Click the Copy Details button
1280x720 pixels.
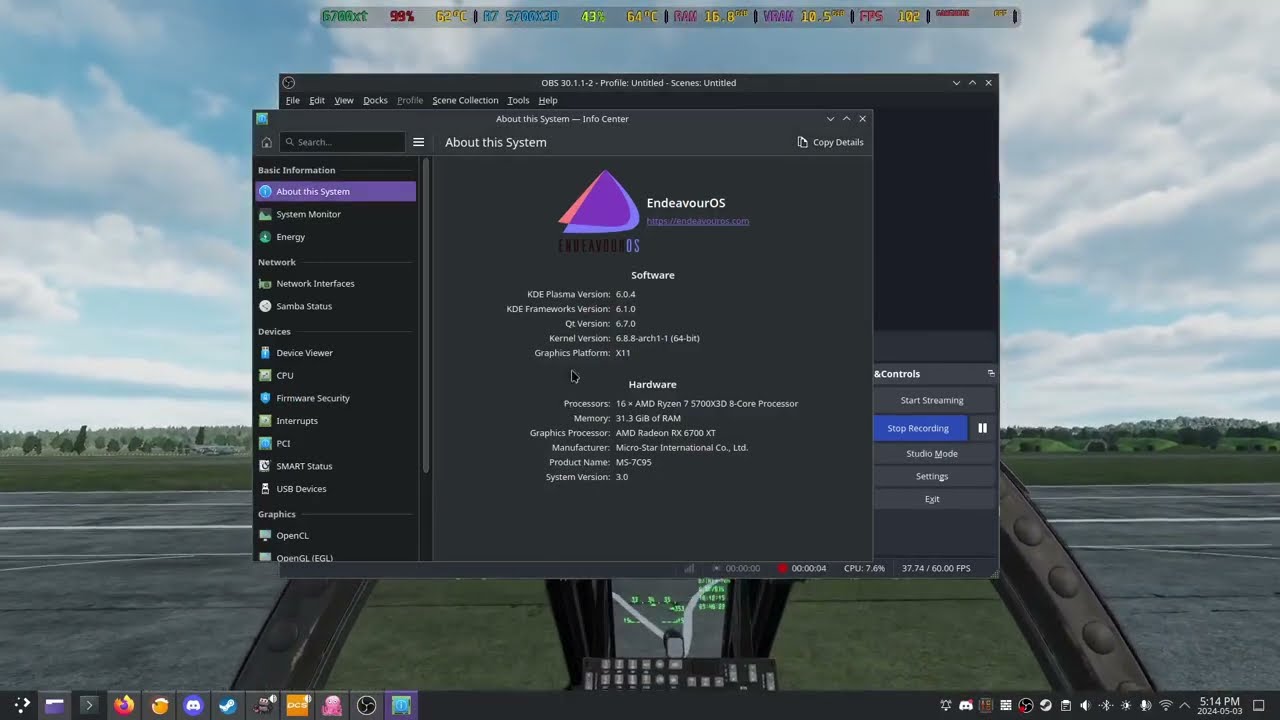830,142
